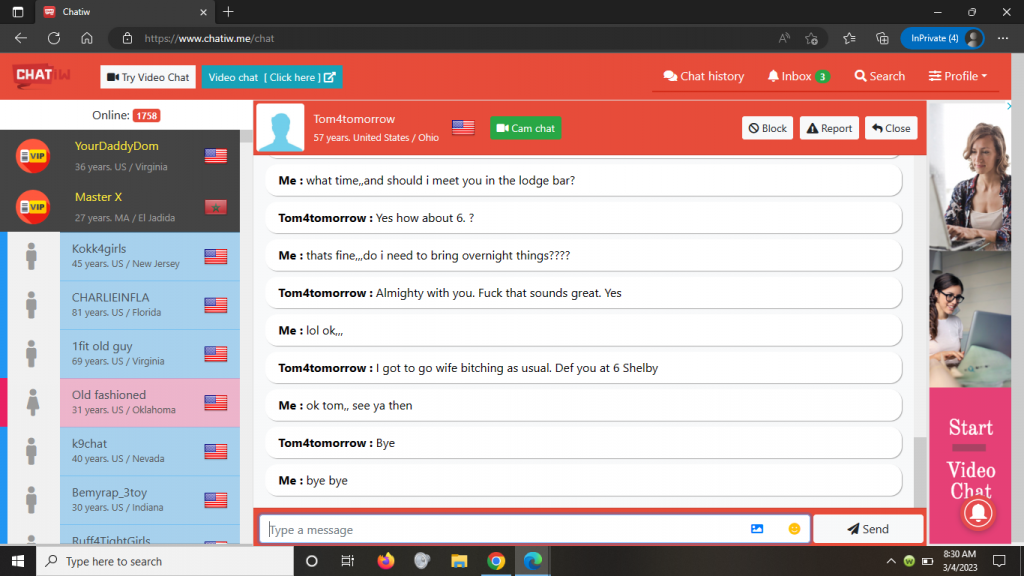Click the red notification bell icon

pyautogui.click(x=978, y=513)
